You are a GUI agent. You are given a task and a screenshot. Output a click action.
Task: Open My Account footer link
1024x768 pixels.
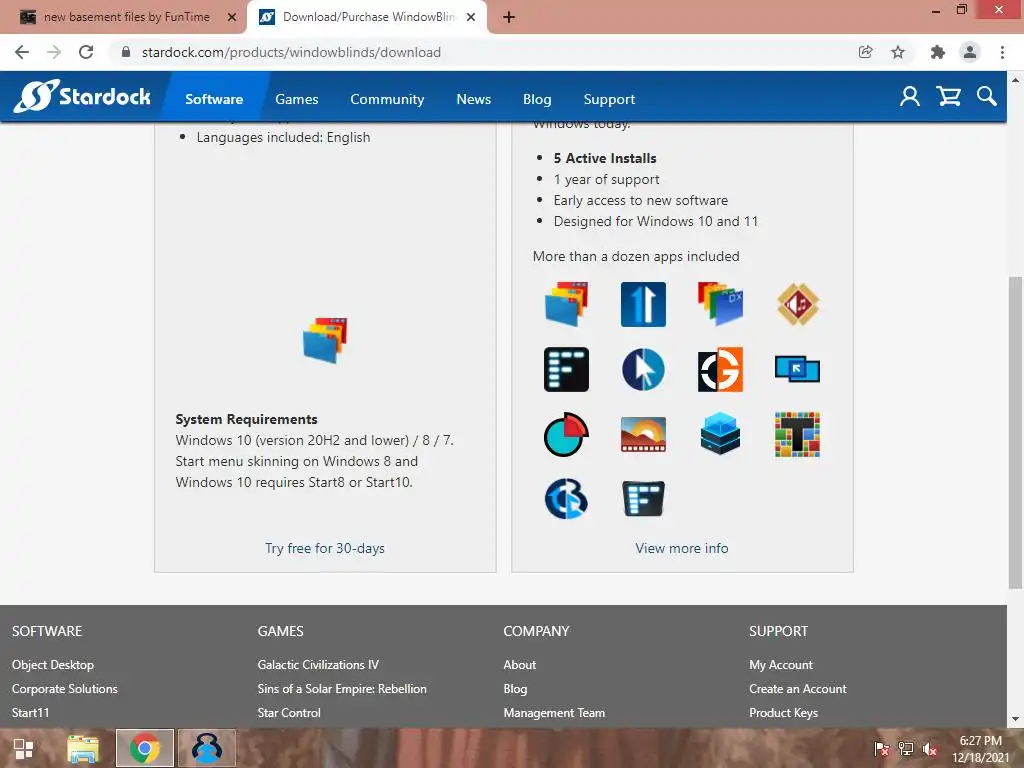(781, 665)
